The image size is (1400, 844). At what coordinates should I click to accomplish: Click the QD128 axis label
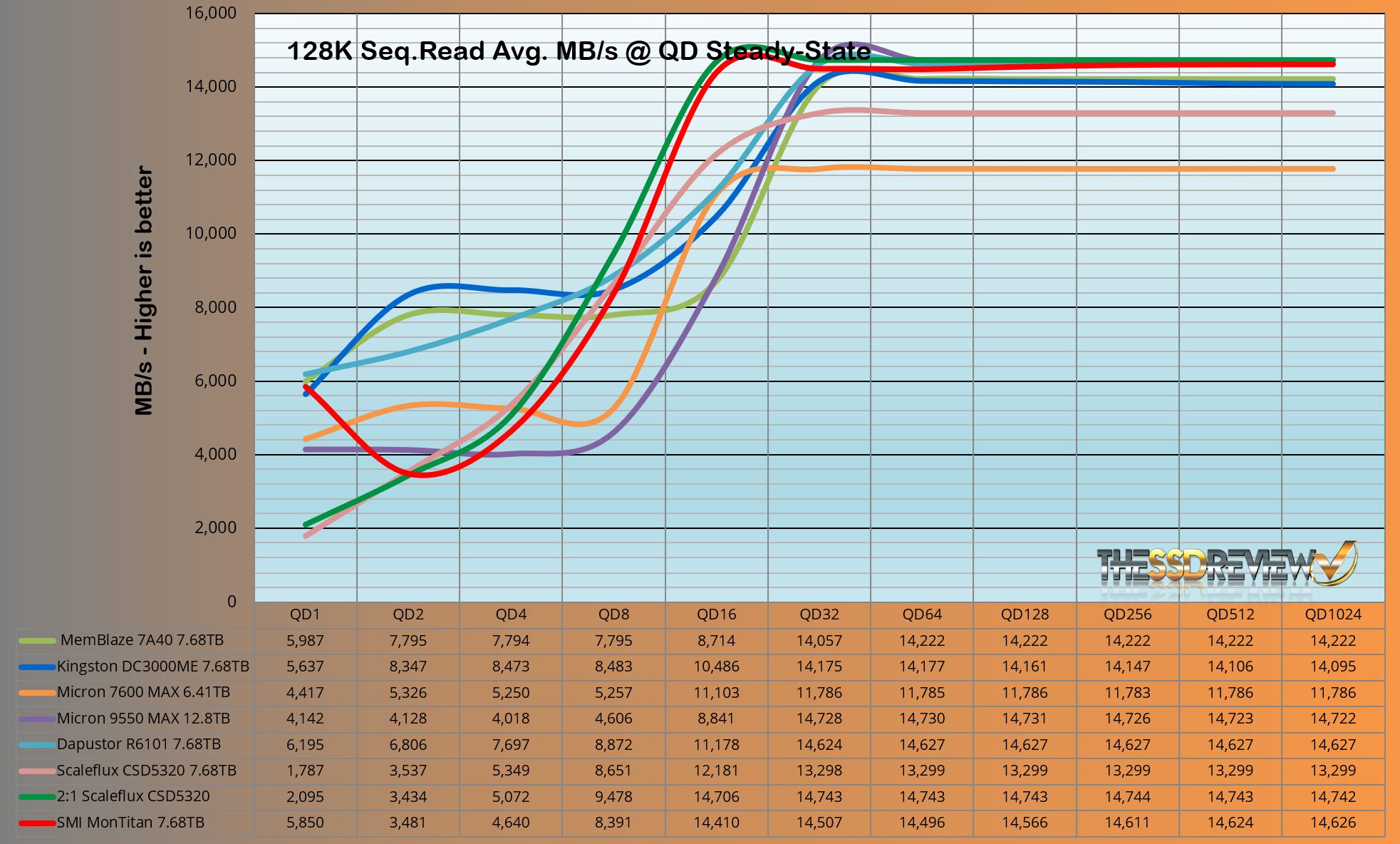click(x=1025, y=614)
